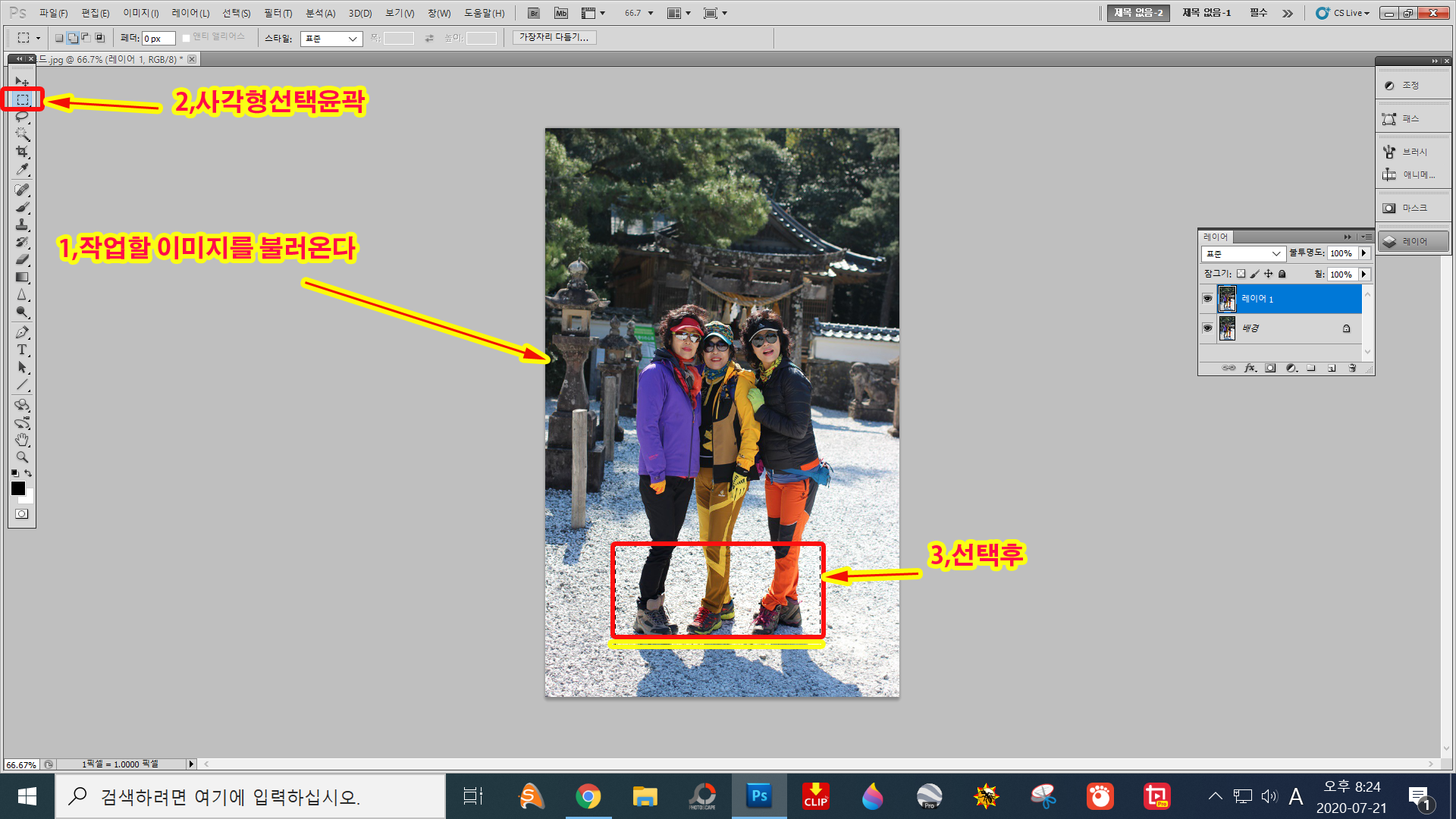Toggle visibility of 배경 layer
The width and height of the screenshot is (1456, 819).
pos(1207,328)
